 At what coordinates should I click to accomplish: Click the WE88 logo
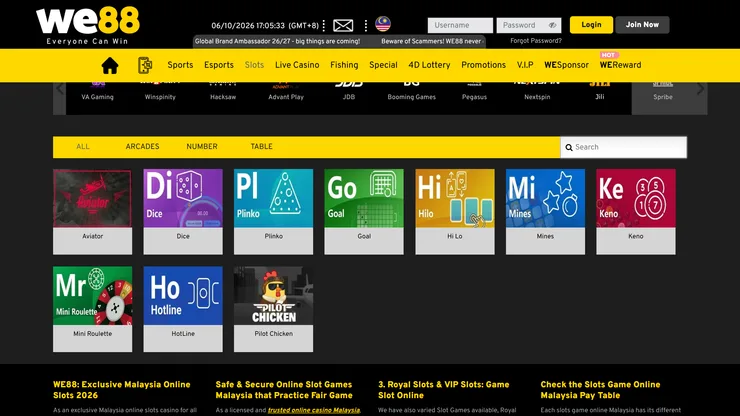(x=88, y=25)
